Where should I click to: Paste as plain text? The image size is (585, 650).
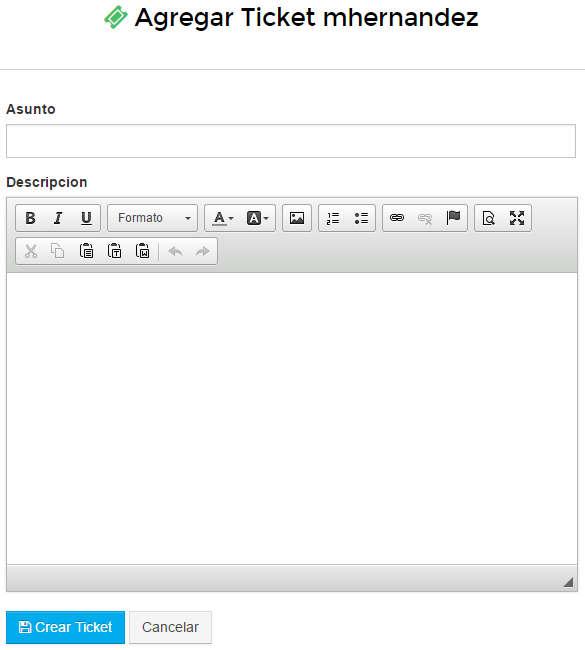pyautogui.click(x=114, y=251)
